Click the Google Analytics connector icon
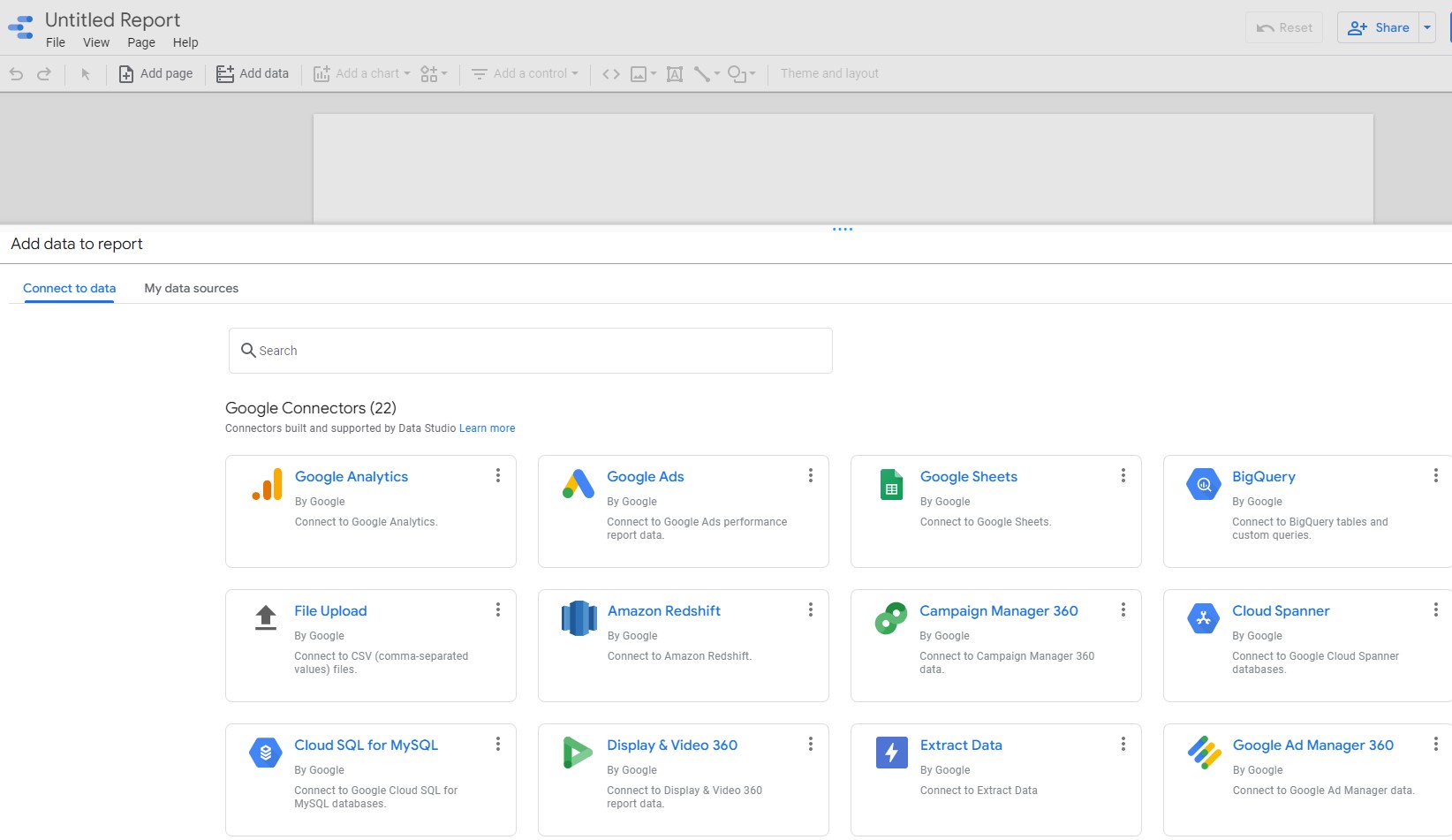Image resolution: width=1452 pixels, height=840 pixels. (x=268, y=485)
